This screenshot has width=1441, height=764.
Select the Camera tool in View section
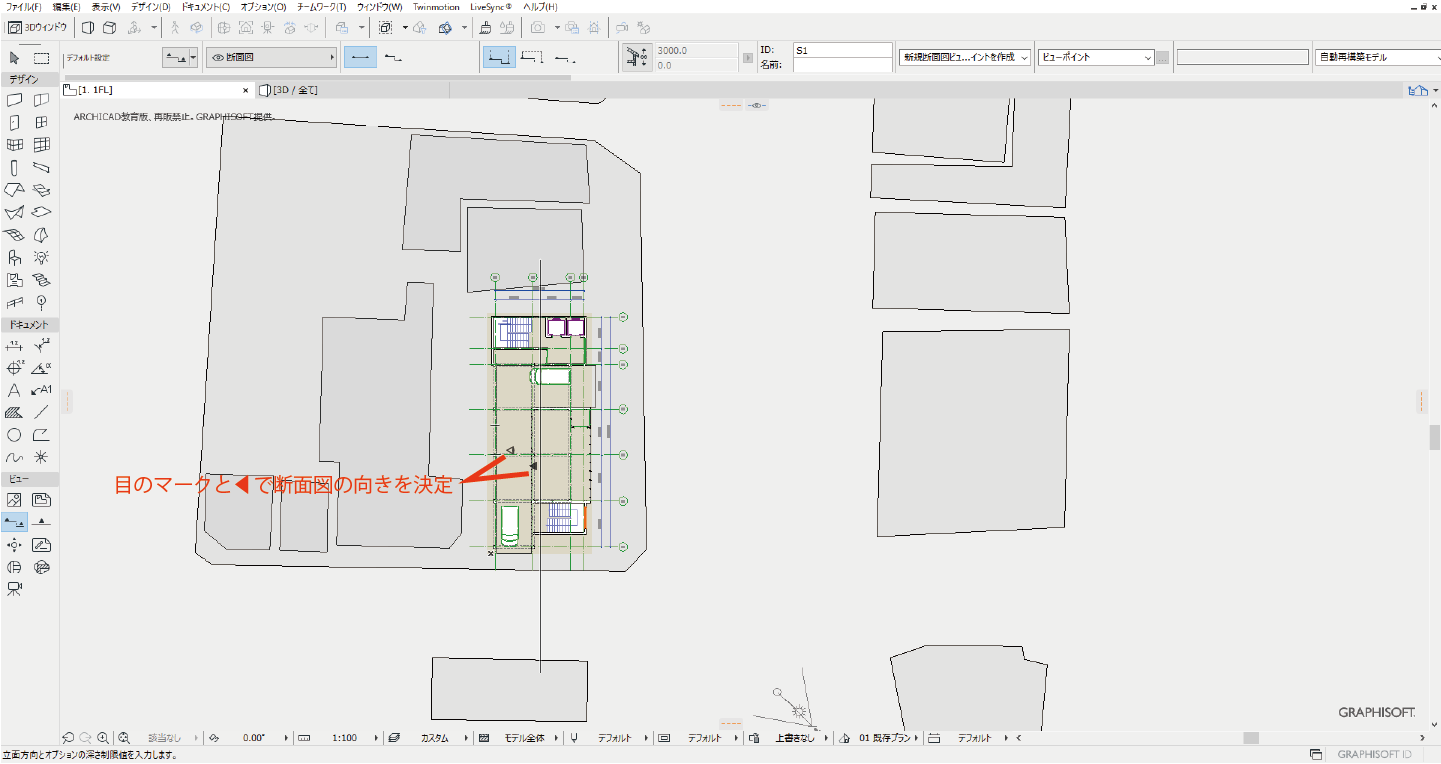pyautogui.click(x=14, y=589)
